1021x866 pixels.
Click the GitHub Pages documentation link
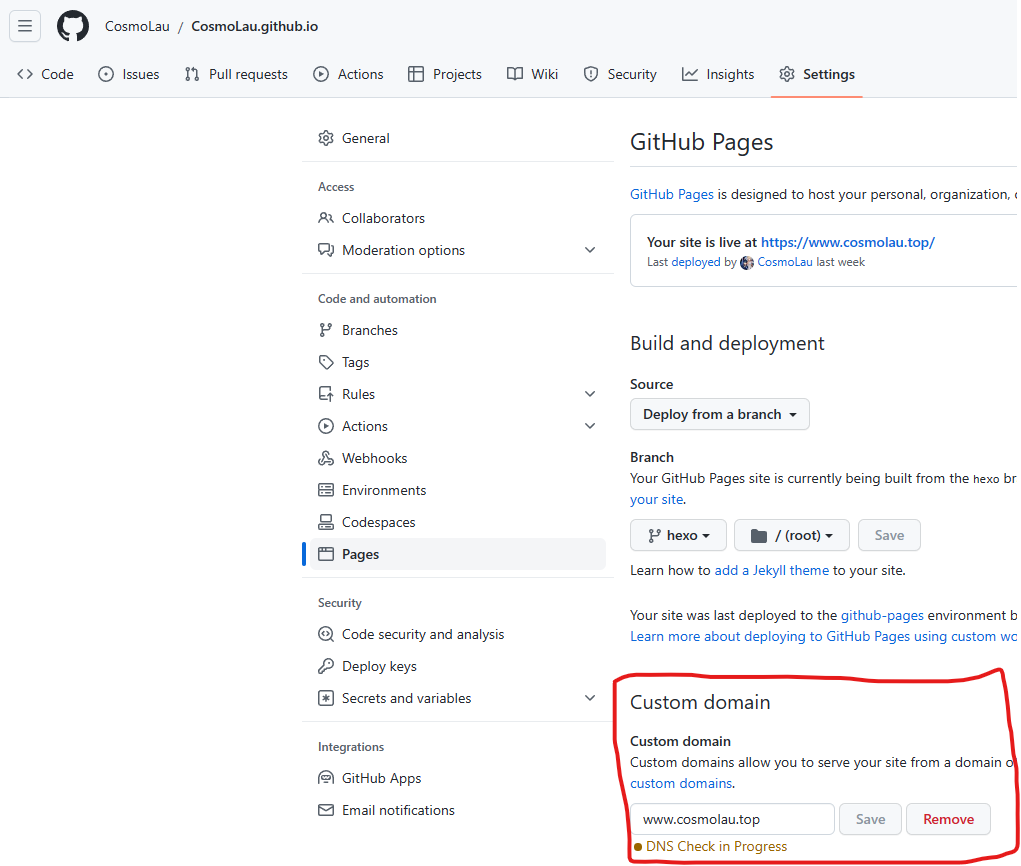coord(671,194)
